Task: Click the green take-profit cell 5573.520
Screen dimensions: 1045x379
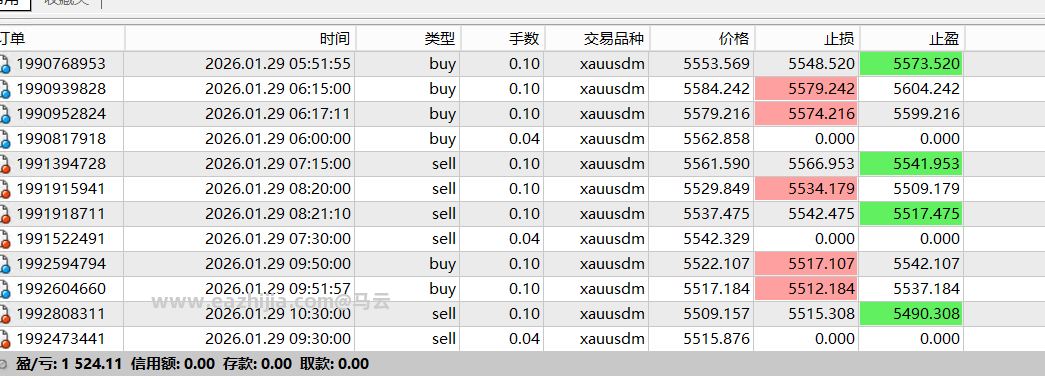Action: [x=911, y=64]
